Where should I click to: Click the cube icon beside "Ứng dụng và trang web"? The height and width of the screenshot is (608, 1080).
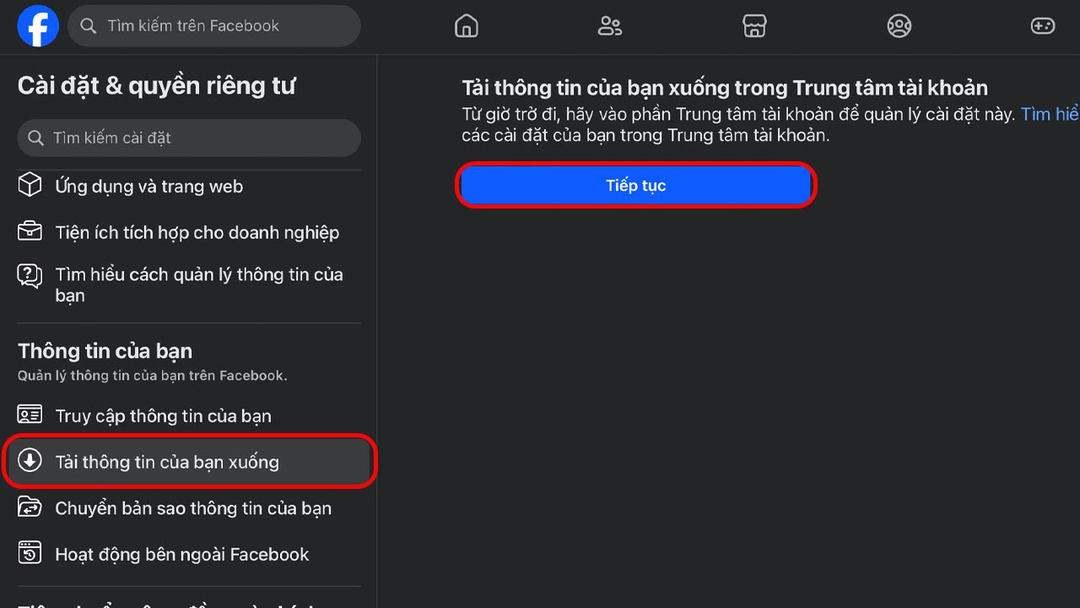click(x=31, y=185)
